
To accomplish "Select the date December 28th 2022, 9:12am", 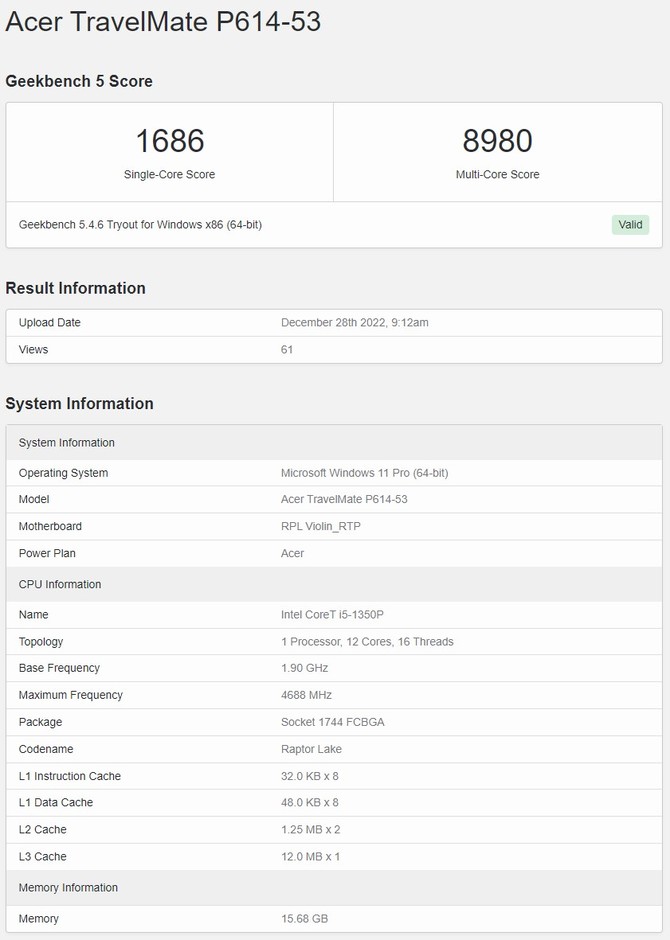I will coord(355,323).
